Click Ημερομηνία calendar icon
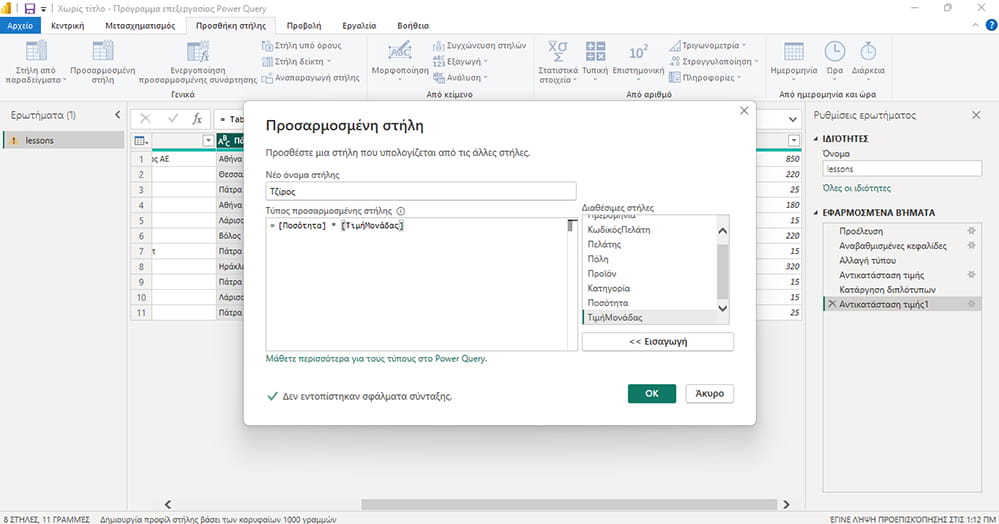999x524 pixels. coord(793,51)
